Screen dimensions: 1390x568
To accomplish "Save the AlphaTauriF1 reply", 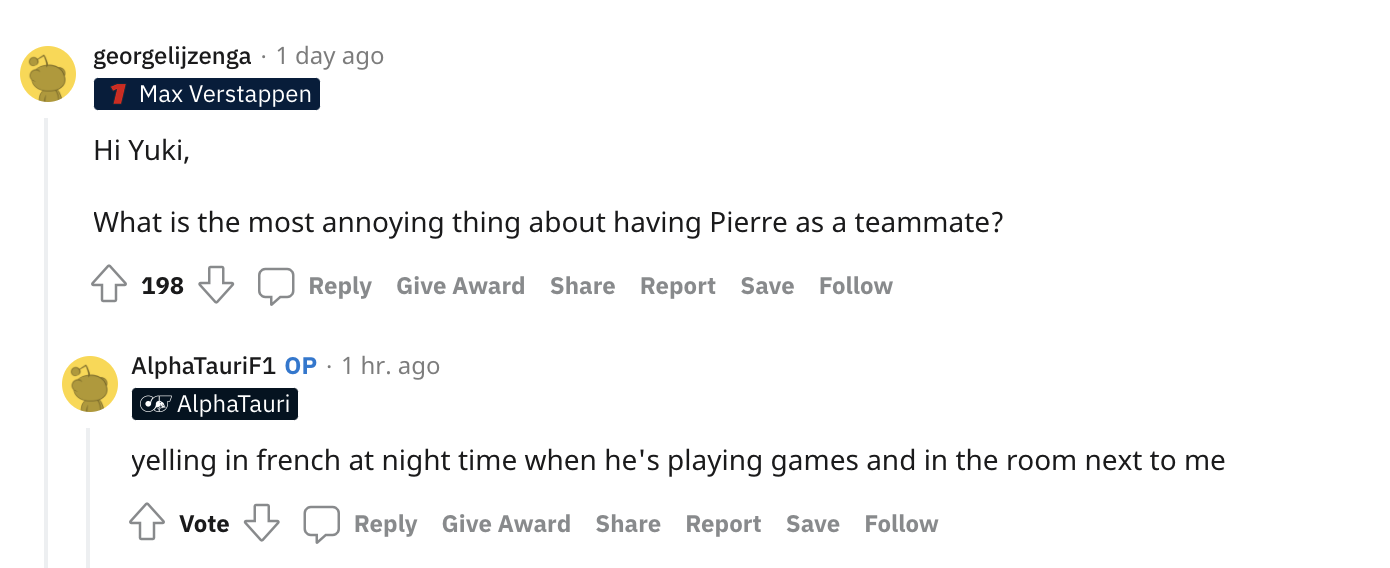I will point(812,524).
